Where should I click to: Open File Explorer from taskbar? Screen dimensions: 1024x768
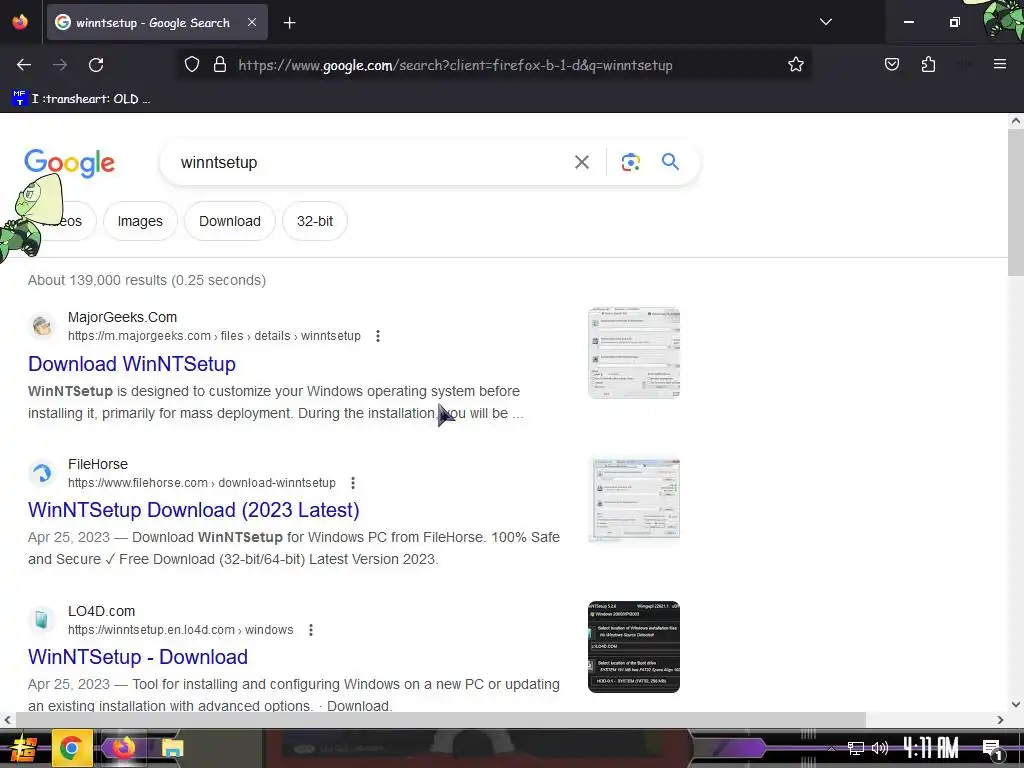point(172,748)
